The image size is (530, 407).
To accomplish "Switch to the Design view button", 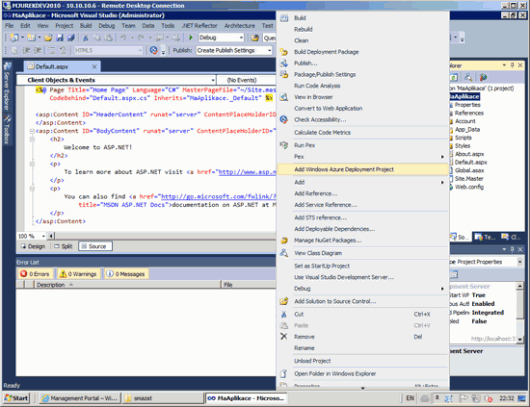I will pyautogui.click(x=33, y=246).
